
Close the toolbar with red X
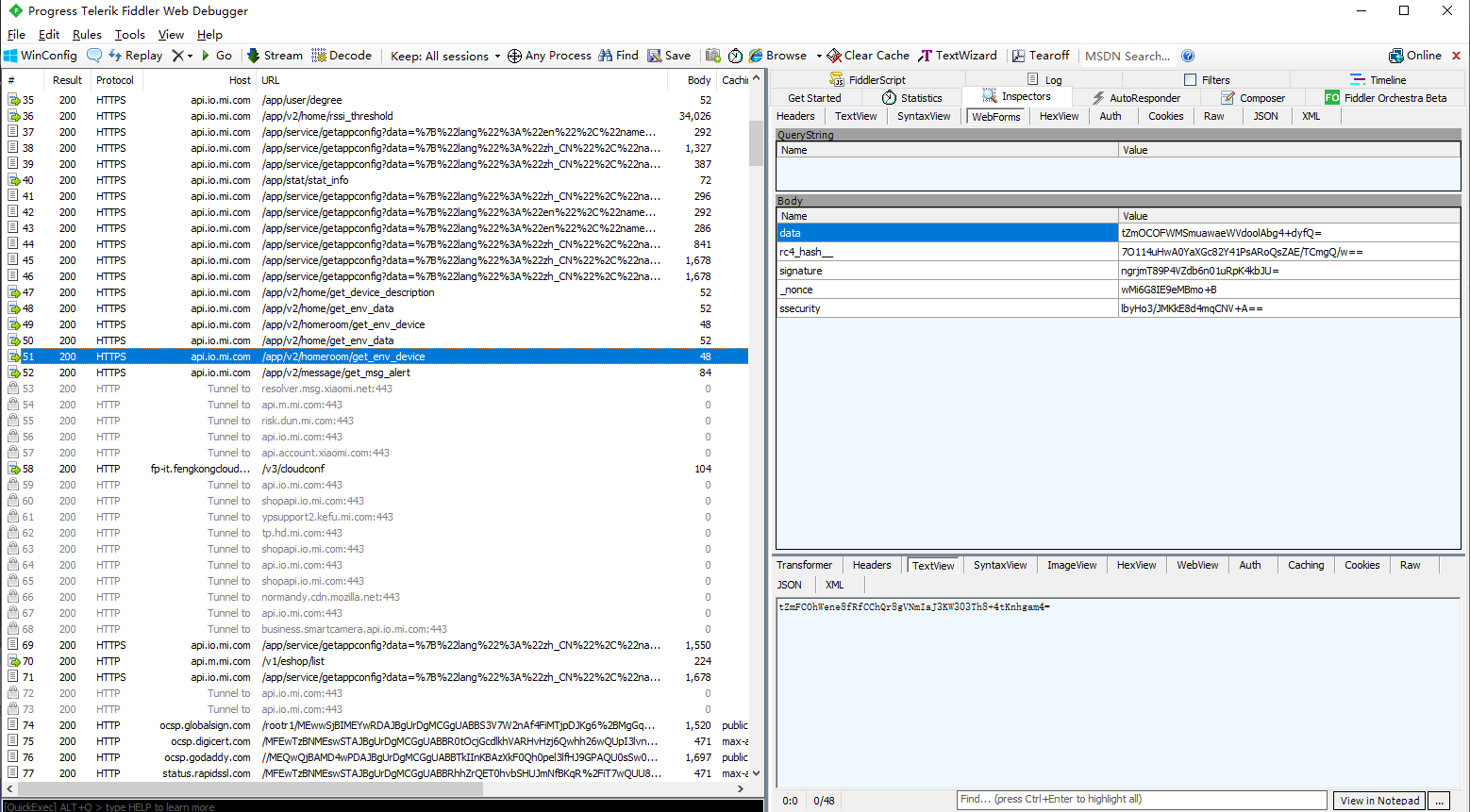tap(1456, 56)
